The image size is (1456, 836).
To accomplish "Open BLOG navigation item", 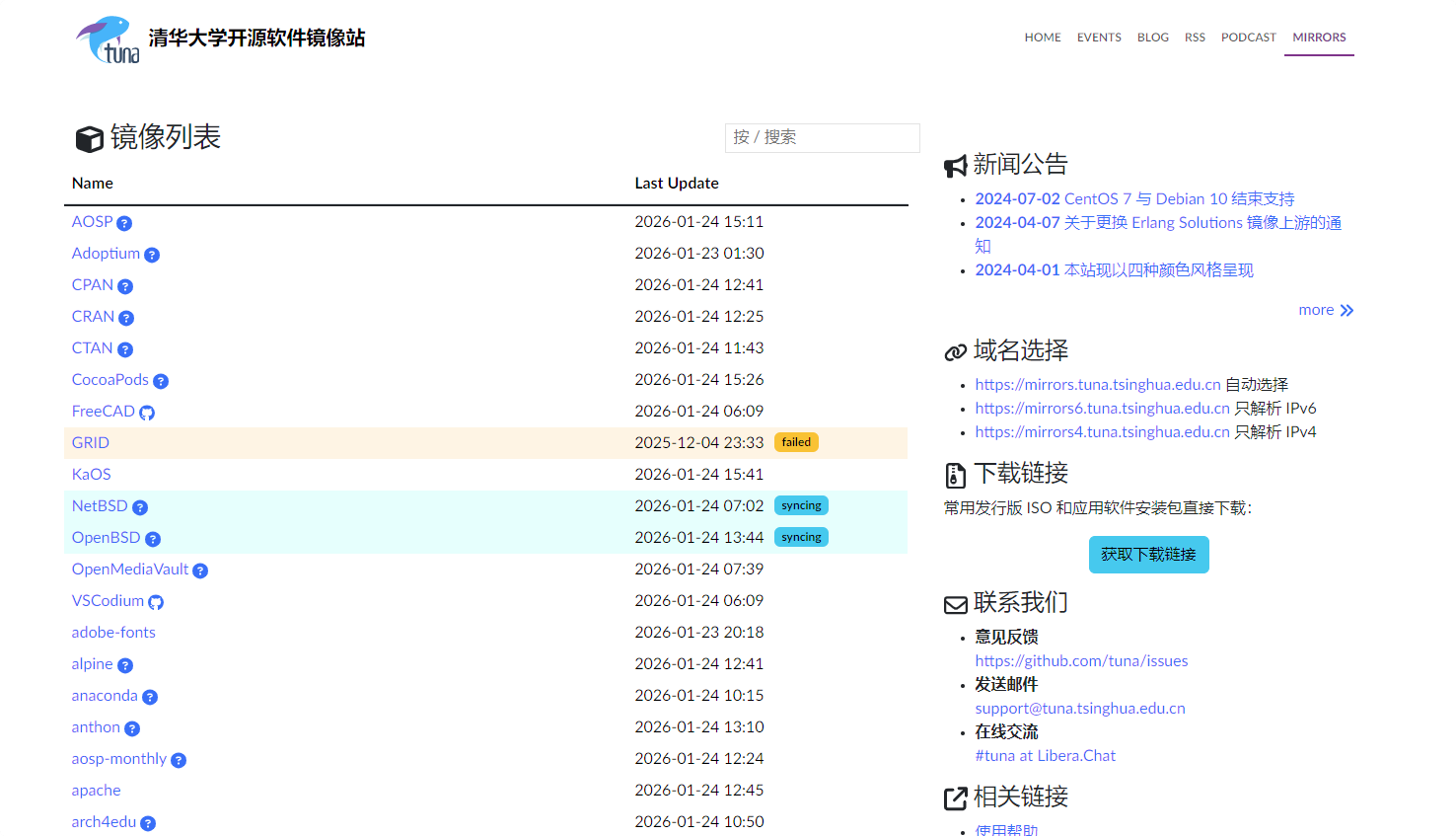I will coord(1153,38).
